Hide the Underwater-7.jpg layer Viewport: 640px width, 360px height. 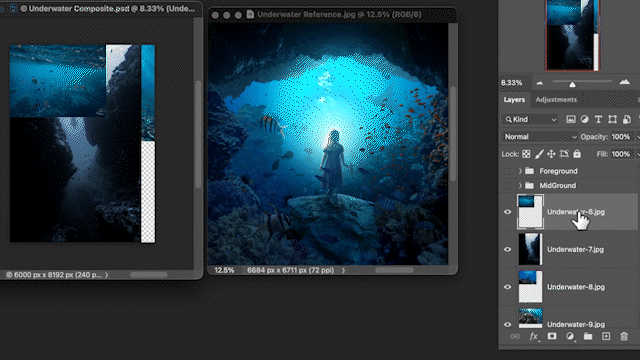tap(507, 249)
